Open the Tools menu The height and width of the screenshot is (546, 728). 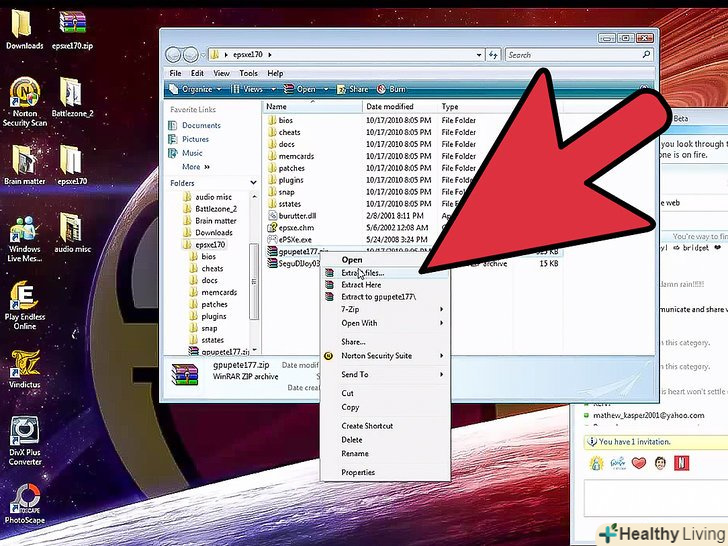pos(248,73)
